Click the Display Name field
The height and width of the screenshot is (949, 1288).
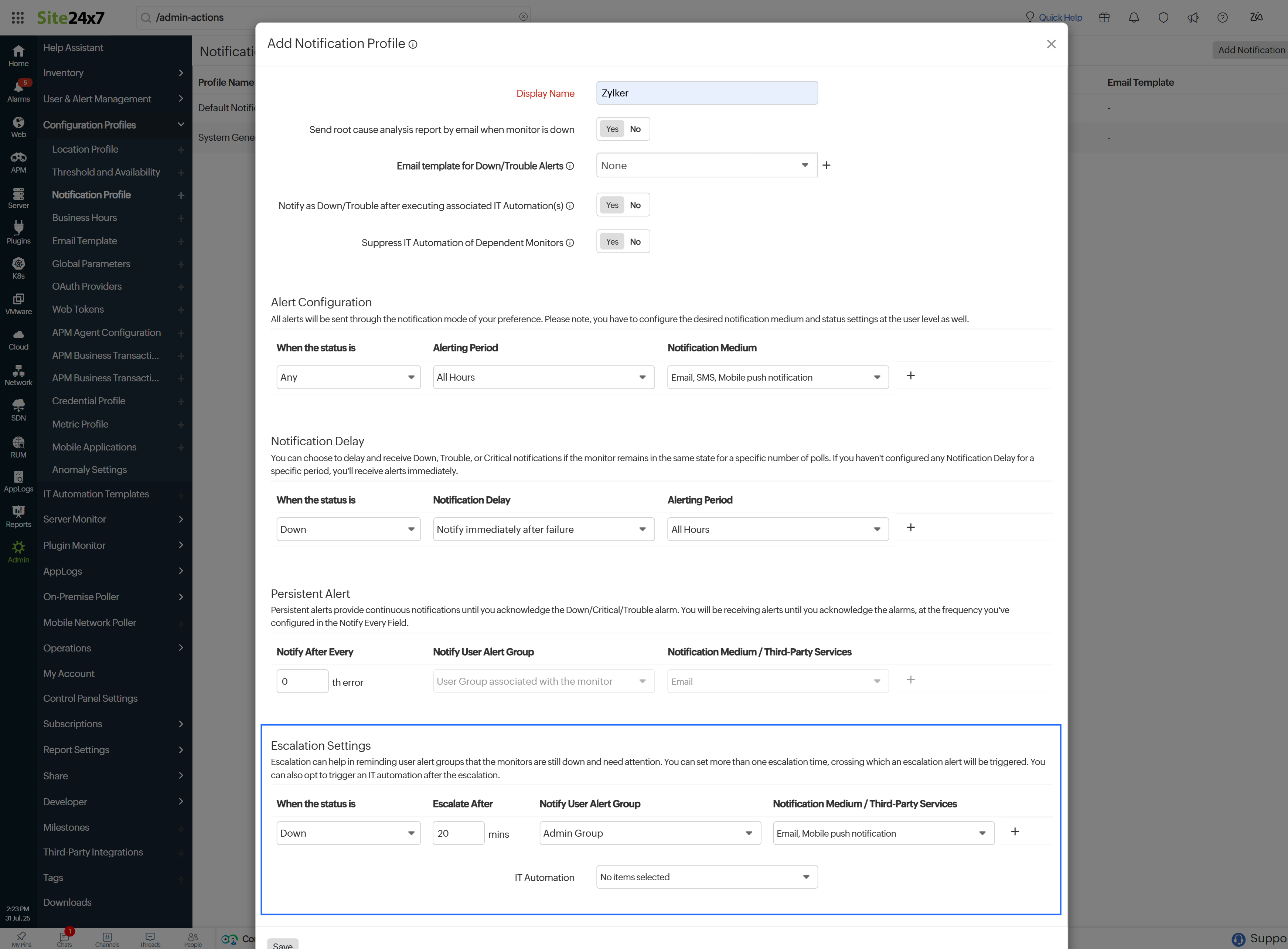click(707, 93)
